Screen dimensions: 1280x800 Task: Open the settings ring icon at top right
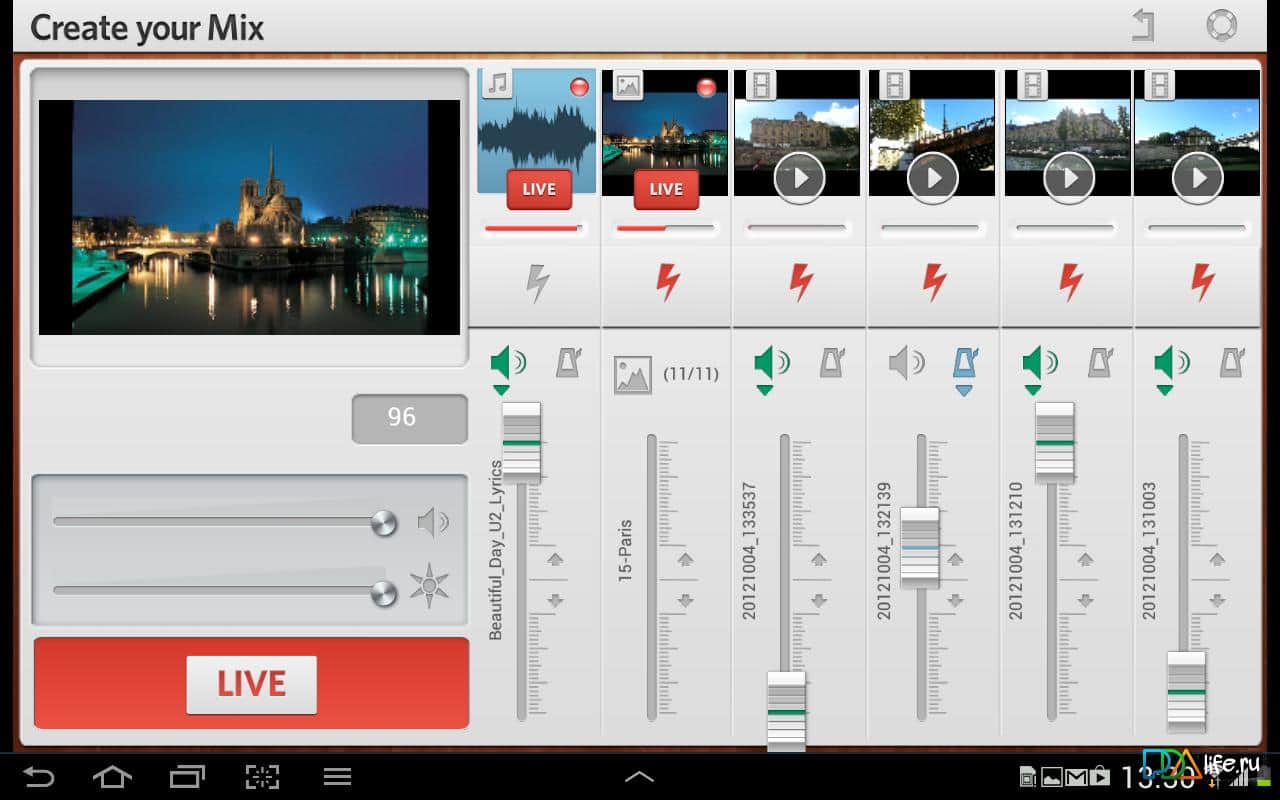coord(1221,25)
